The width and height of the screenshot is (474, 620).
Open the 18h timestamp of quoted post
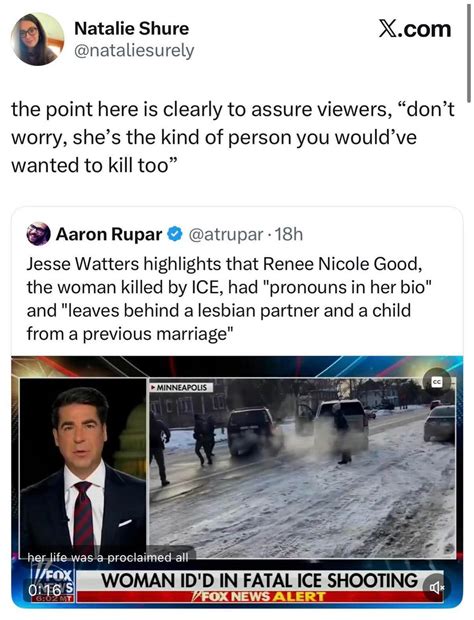pos(289,234)
